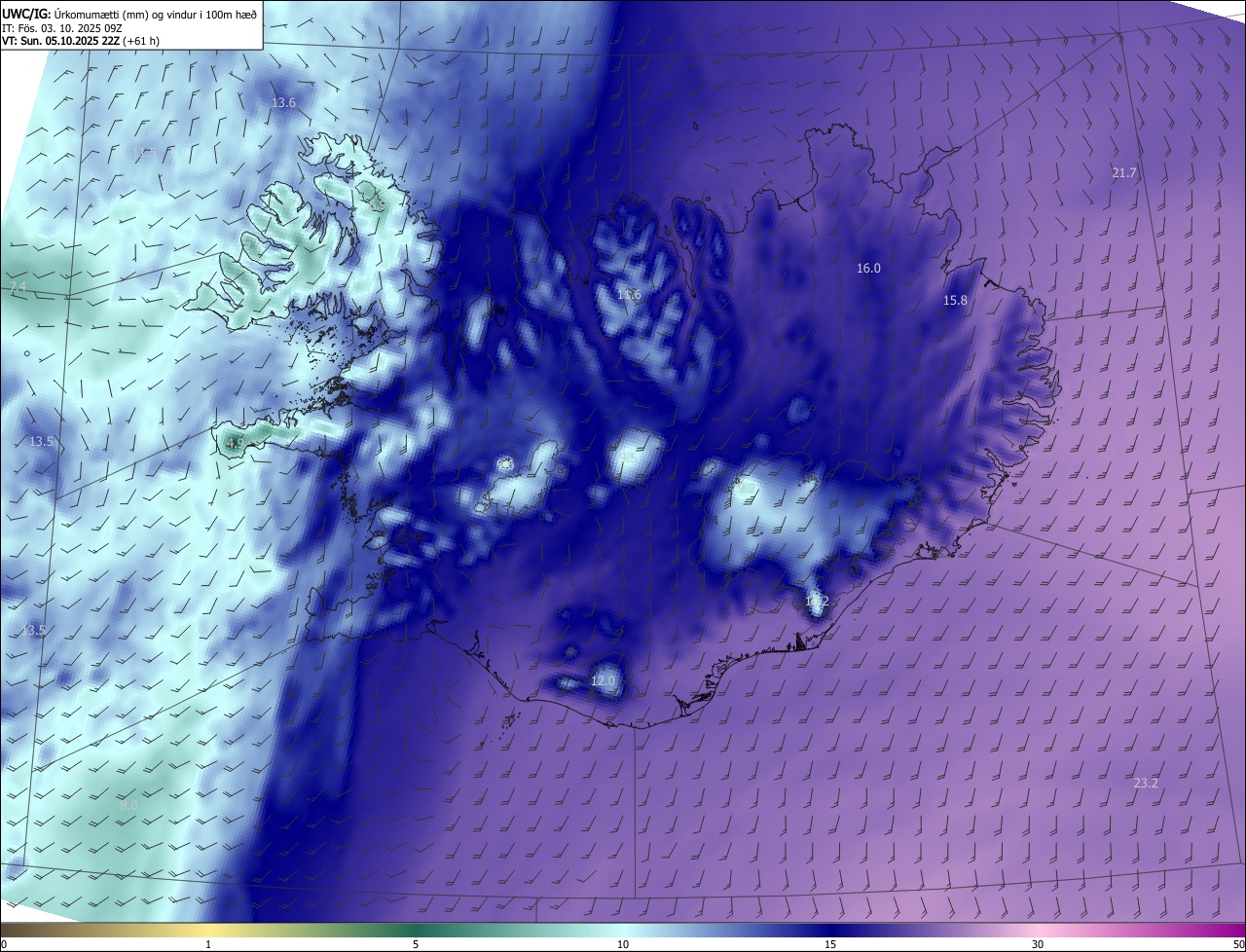Click the 8.0 value label on the map
The image size is (1246, 952).
(x=128, y=806)
